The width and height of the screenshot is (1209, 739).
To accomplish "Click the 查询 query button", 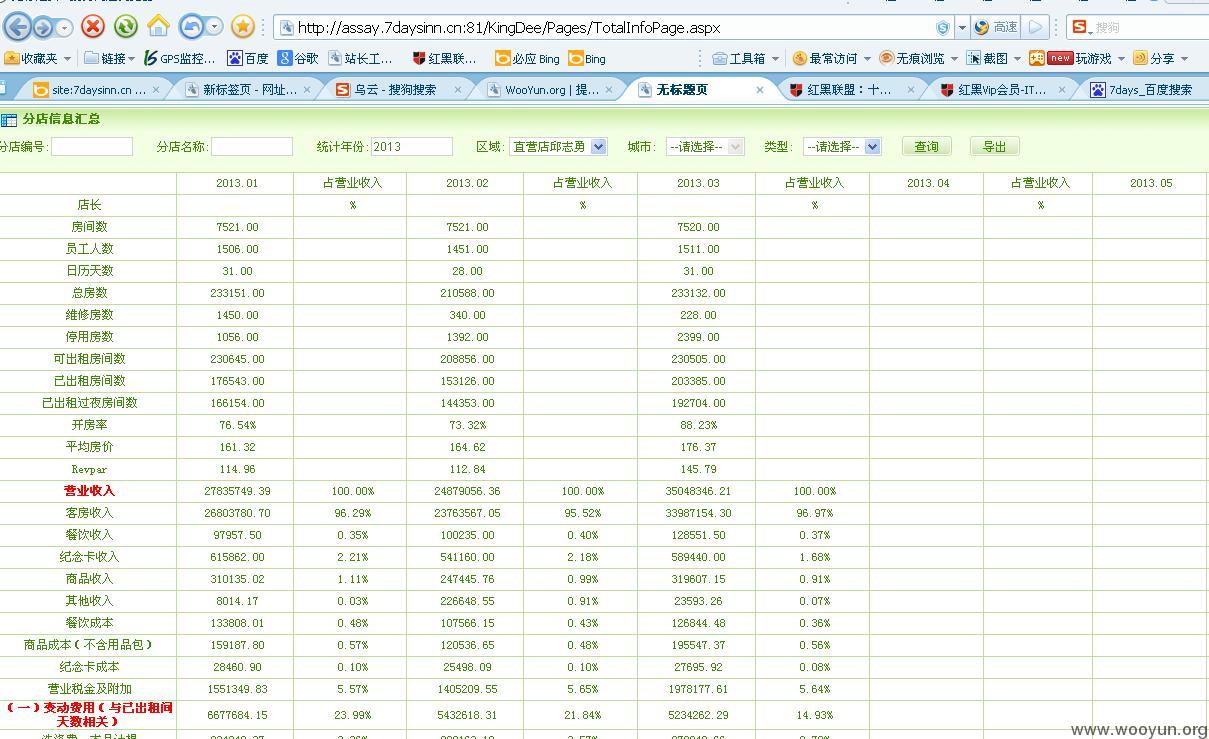I will click(926, 146).
